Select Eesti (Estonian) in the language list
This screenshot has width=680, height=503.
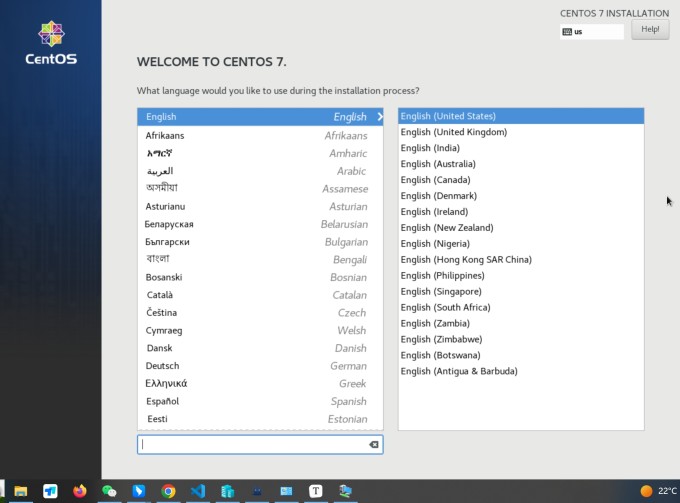[x=260, y=419]
